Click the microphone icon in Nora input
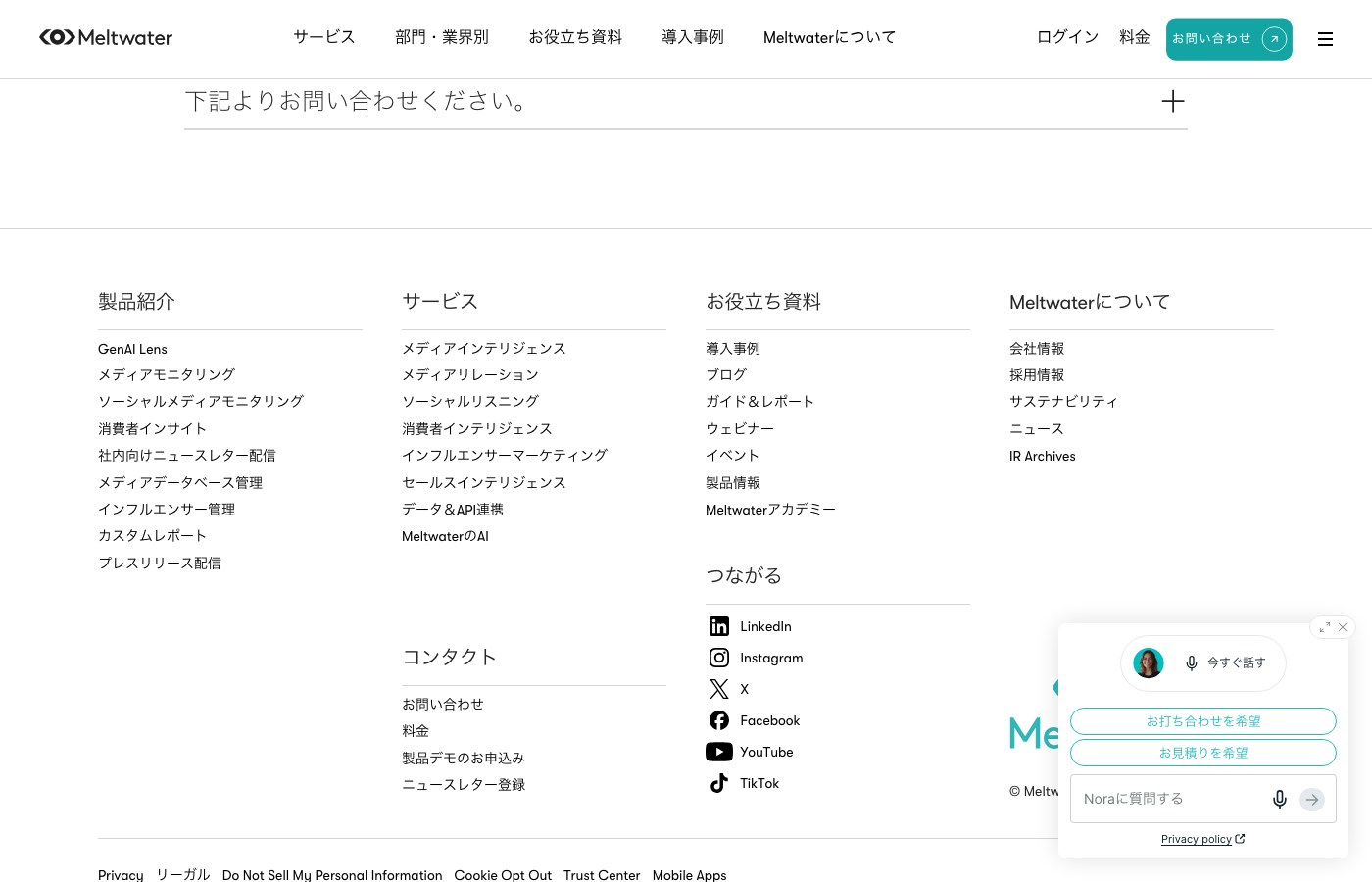The height and width of the screenshot is (882, 1372). click(x=1280, y=799)
